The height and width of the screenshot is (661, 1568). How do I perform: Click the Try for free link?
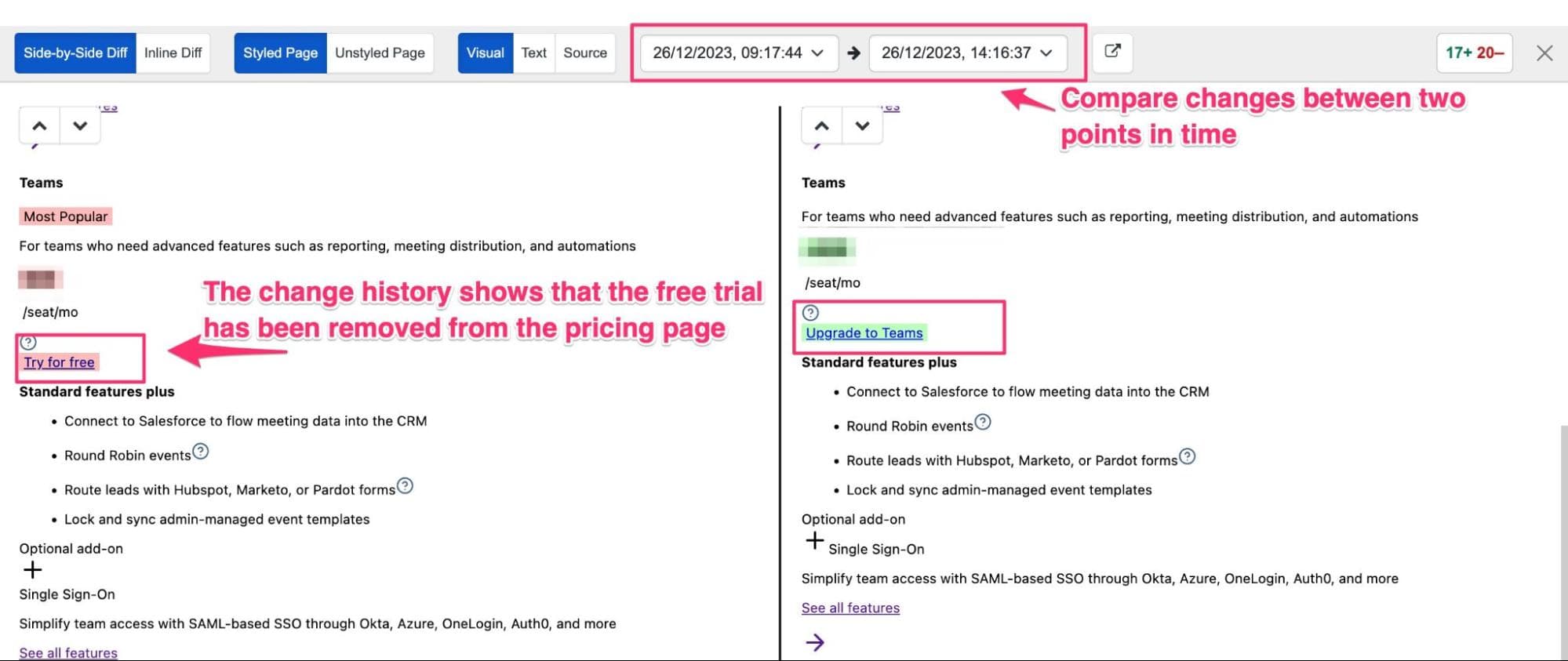[59, 362]
